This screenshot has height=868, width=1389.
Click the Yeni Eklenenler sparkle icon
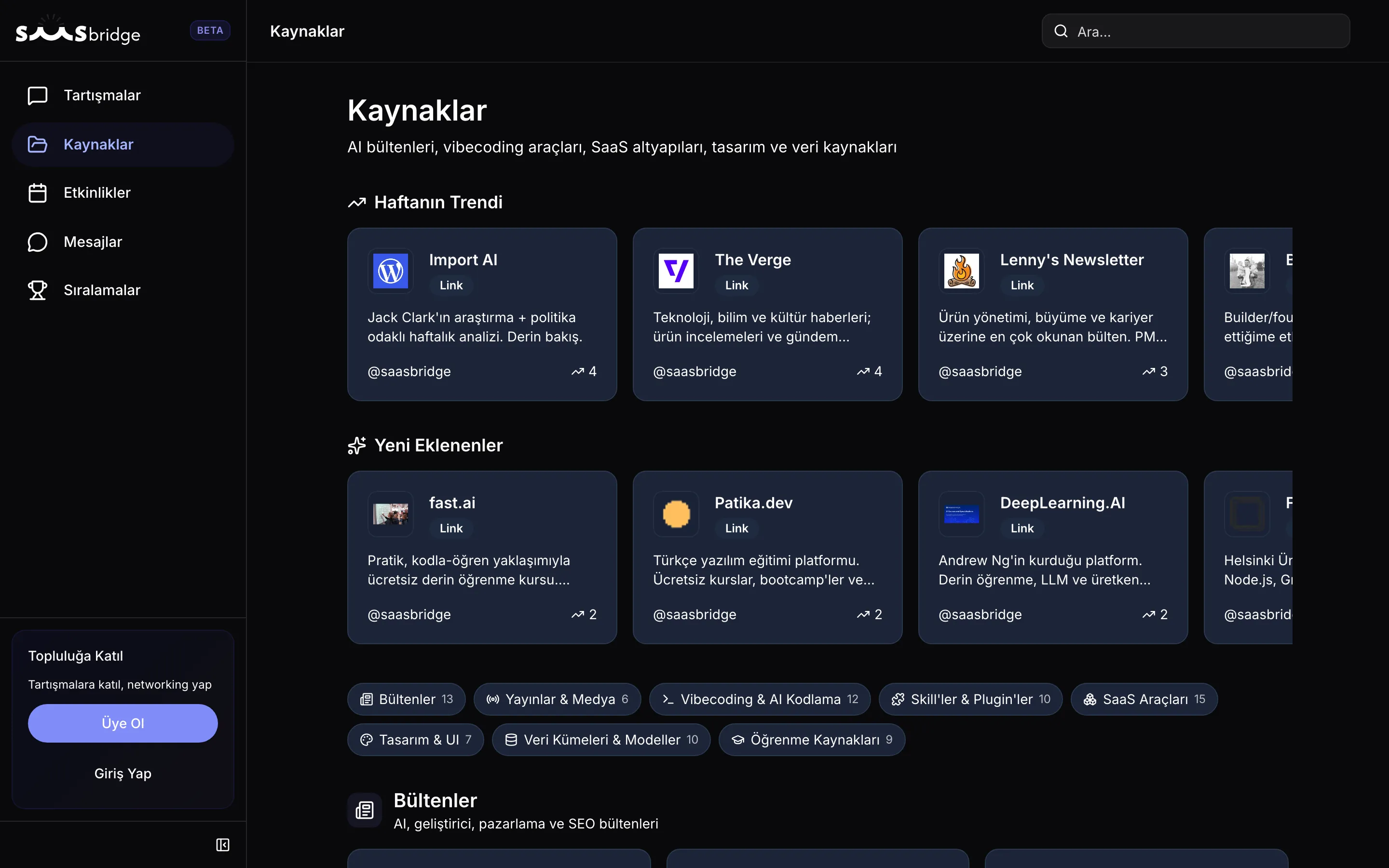pos(357,446)
